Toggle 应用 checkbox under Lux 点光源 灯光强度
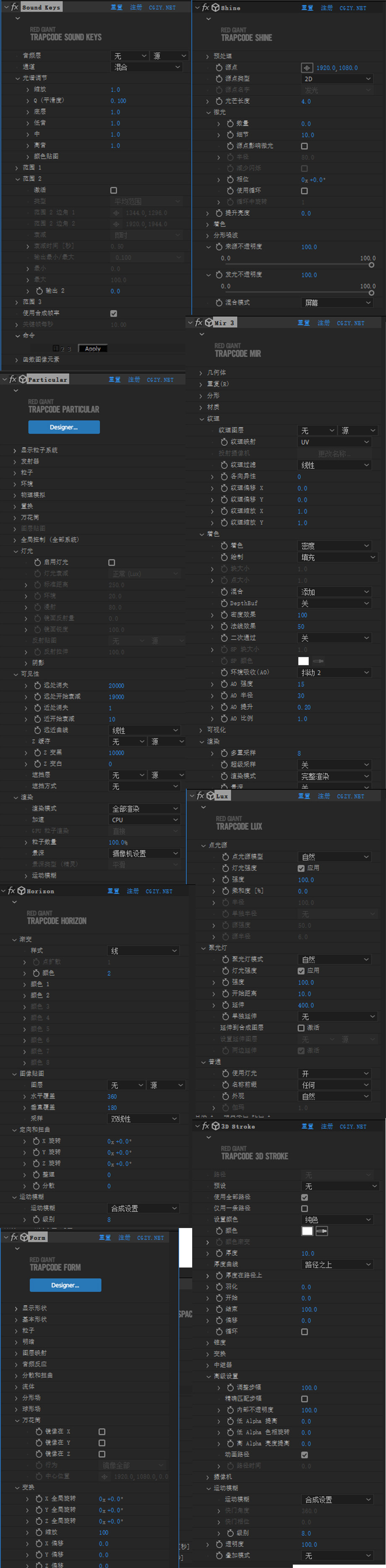Viewport: 386px width, 1568px height. click(x=301, y=868)
